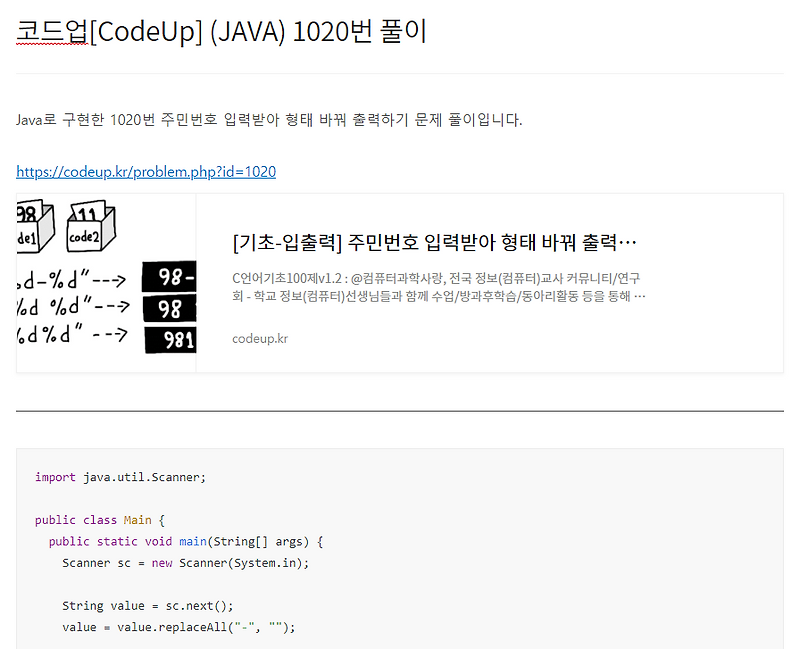This screenshot has width=800, height=649.
Task: Open the https://codeup.kr/problem.php?id=1020 hyperlink
Action: pos(145,171)
